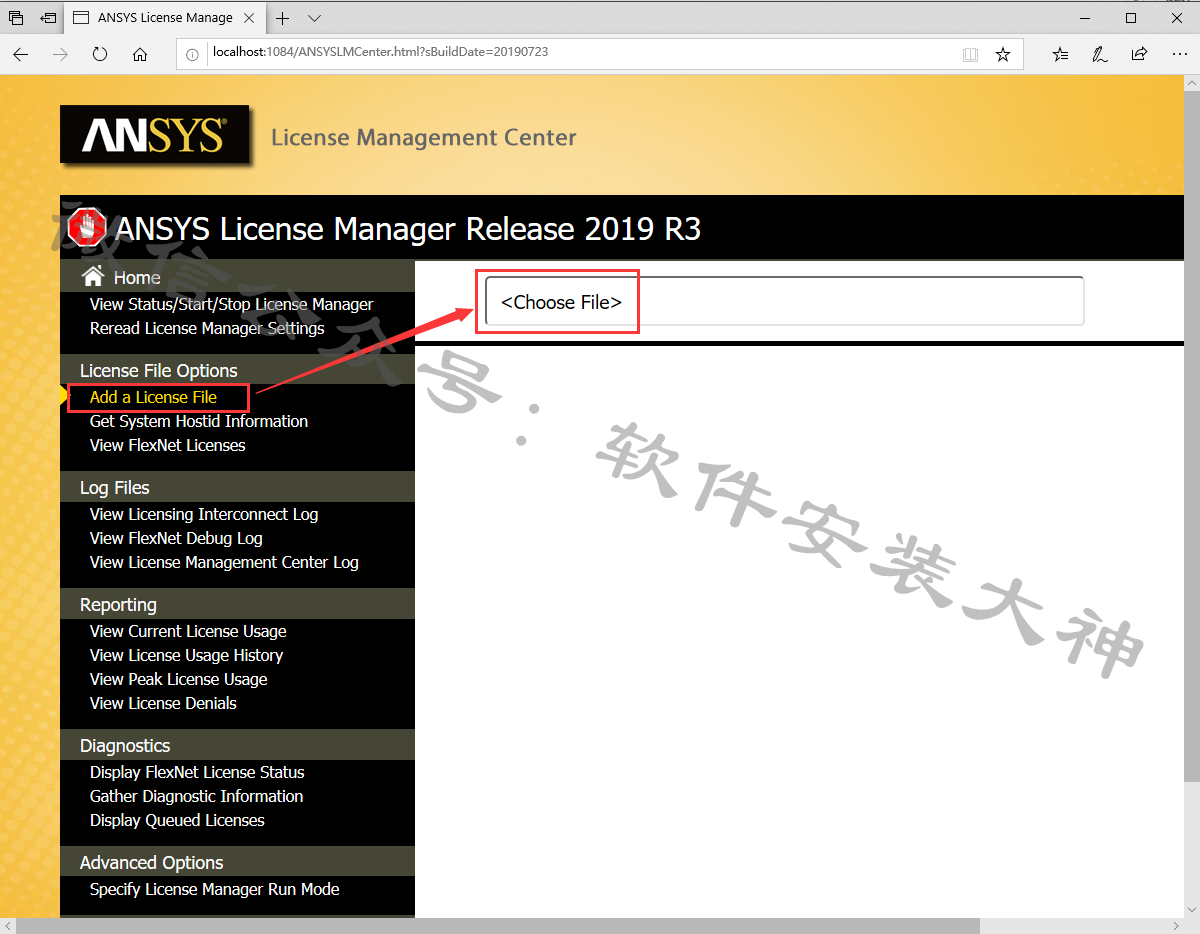The image size is (1200, 934).
Task: Open View Licensing Interconnect Log
Action: click(x=204, y=514)
